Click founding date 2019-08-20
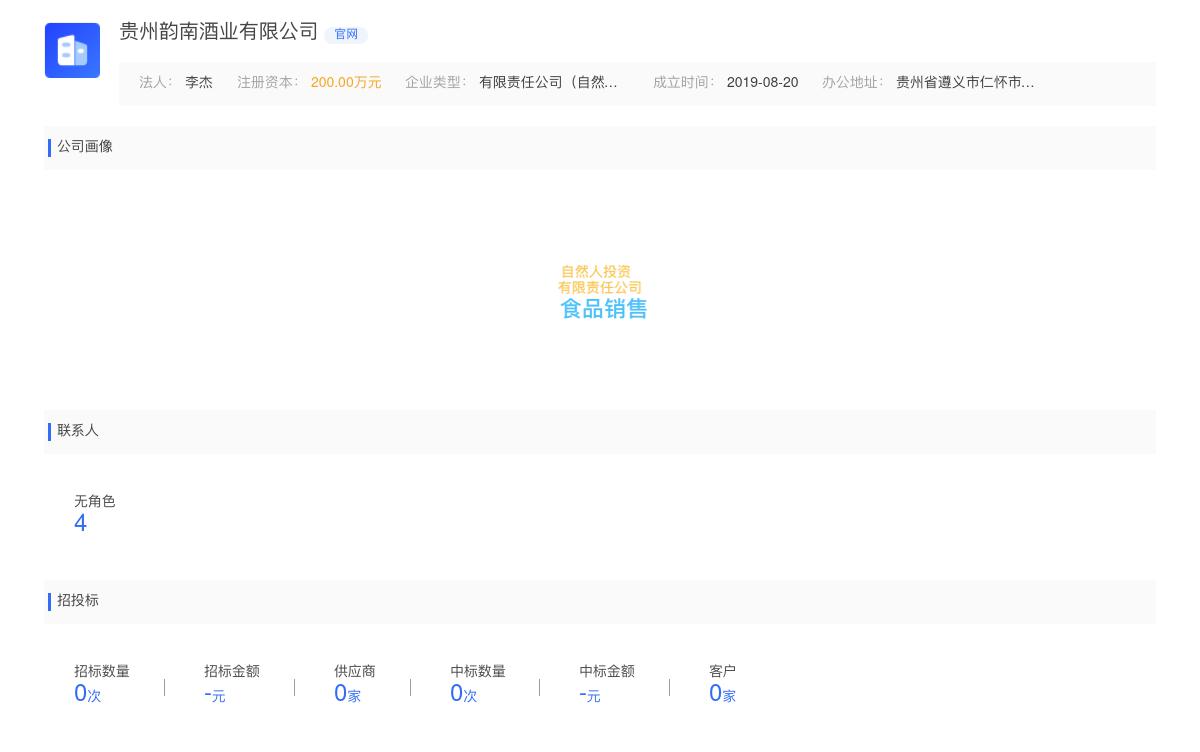Image resolution: width=1200 pixels, height=752 pixels. coord(762,83)
